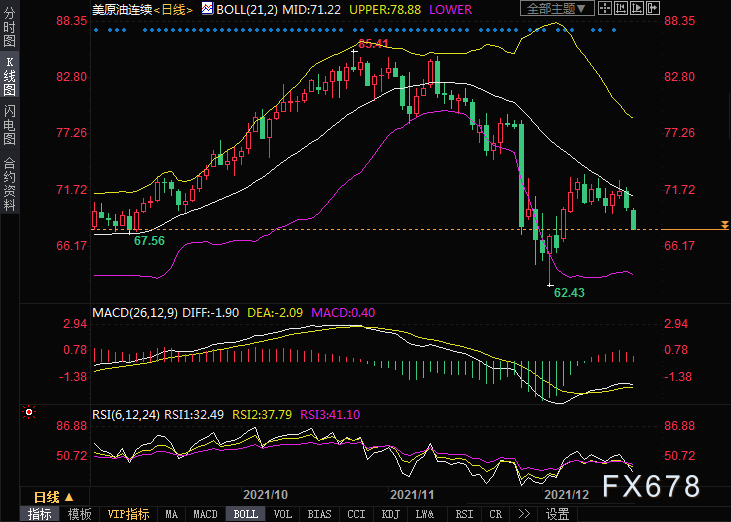
Task: Click the right axis 71.72 price label
Action: [x=679, y=189]
